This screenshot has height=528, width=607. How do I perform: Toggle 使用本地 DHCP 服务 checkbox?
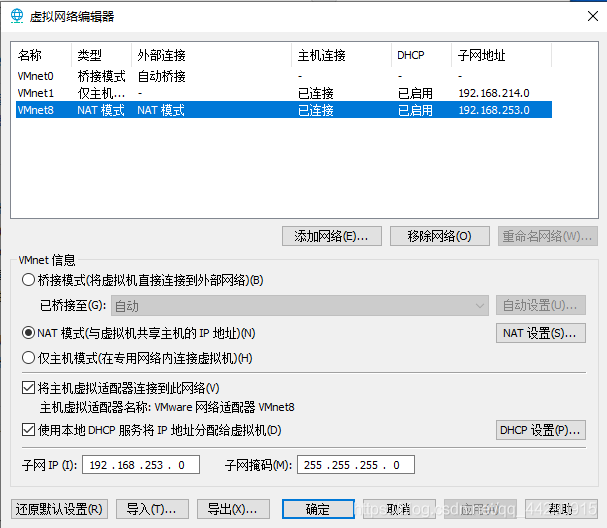[x=28, y=430]
